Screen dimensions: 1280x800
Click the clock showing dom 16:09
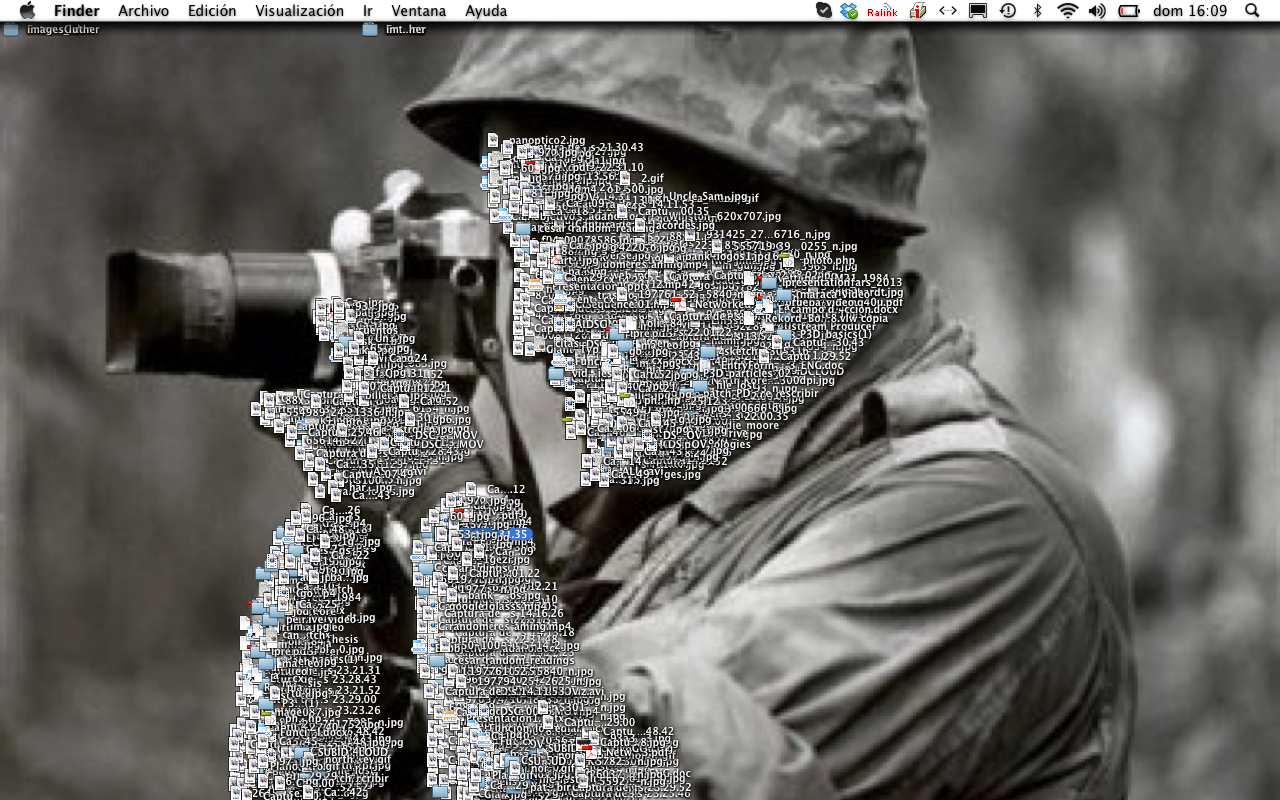1190,11
